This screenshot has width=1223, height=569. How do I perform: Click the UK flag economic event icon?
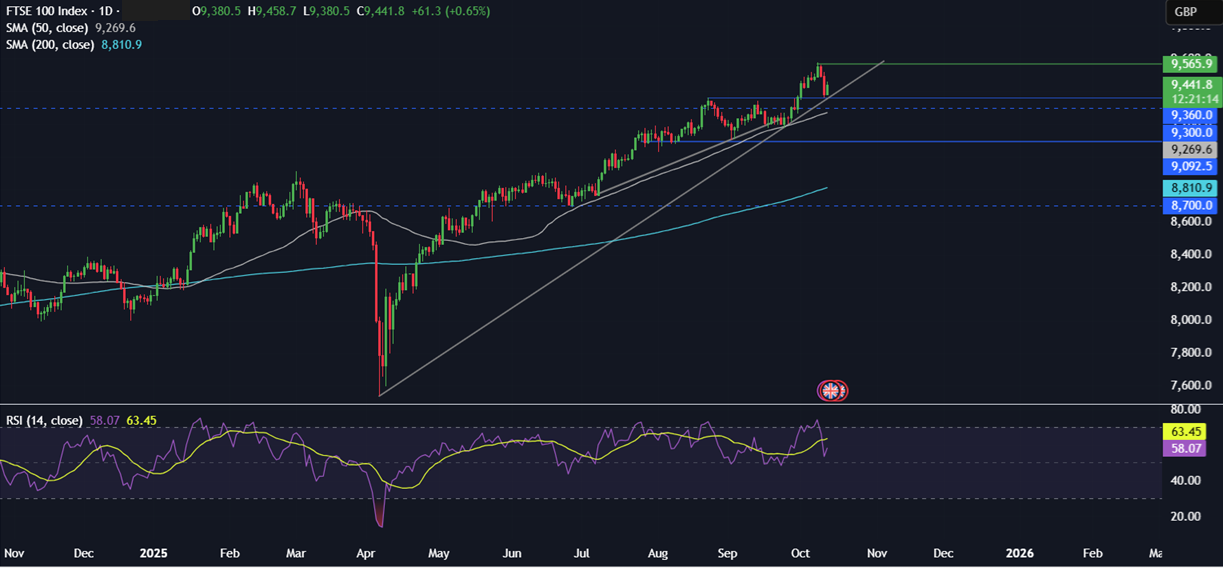833,390
